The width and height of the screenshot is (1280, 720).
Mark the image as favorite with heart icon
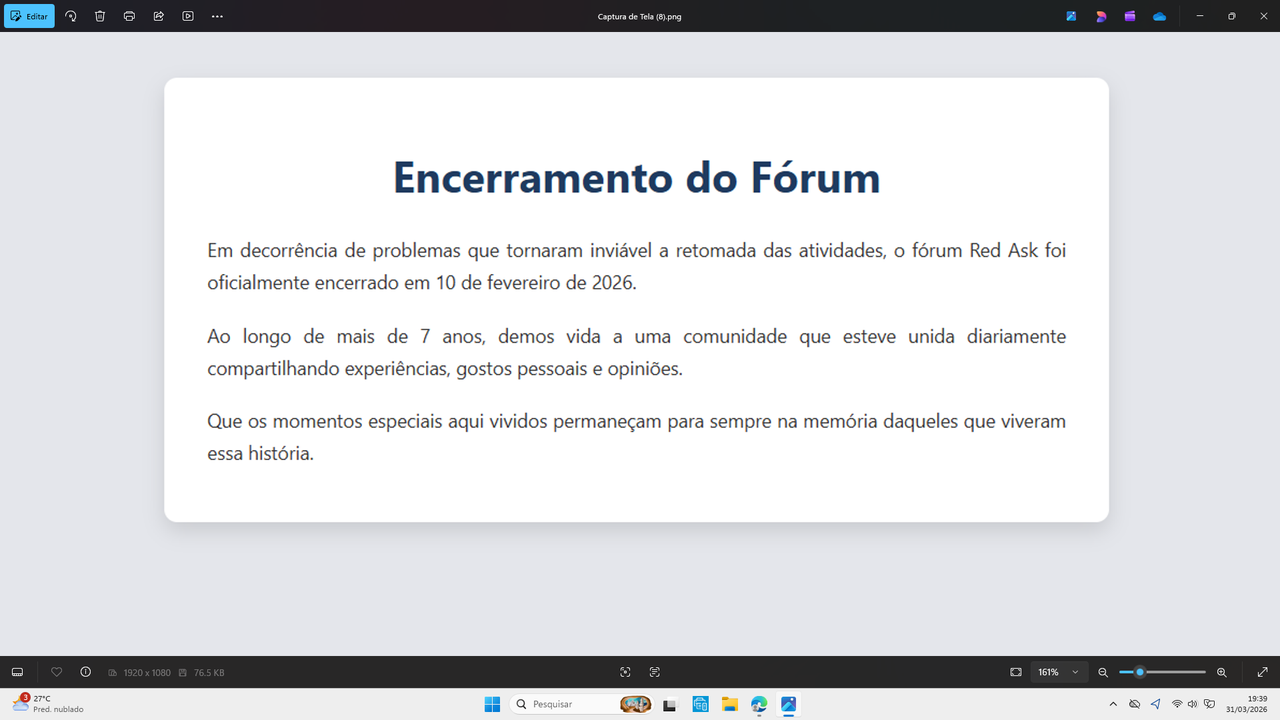56,672
